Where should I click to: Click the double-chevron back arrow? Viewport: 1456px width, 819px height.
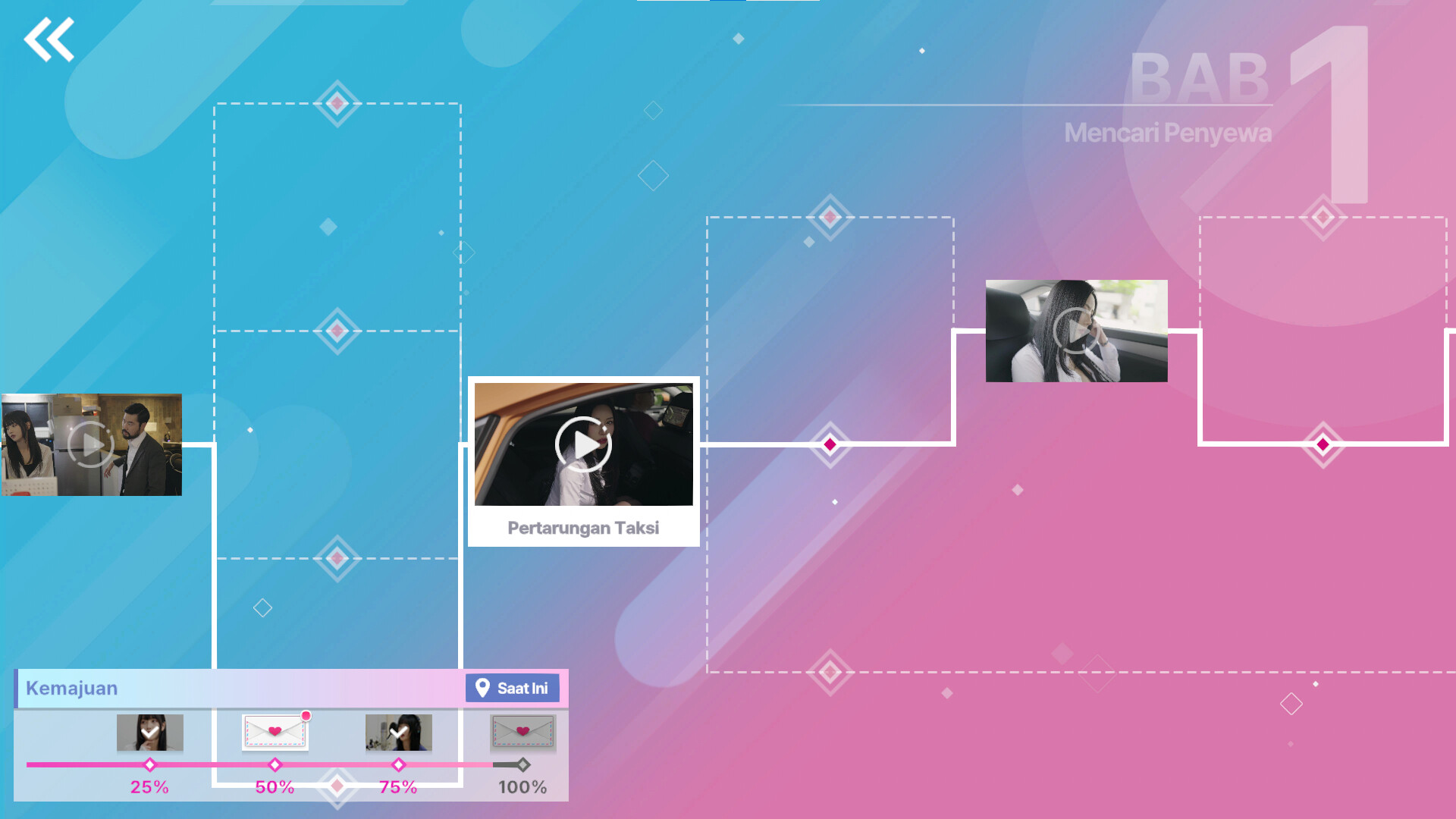click(49, 39)
